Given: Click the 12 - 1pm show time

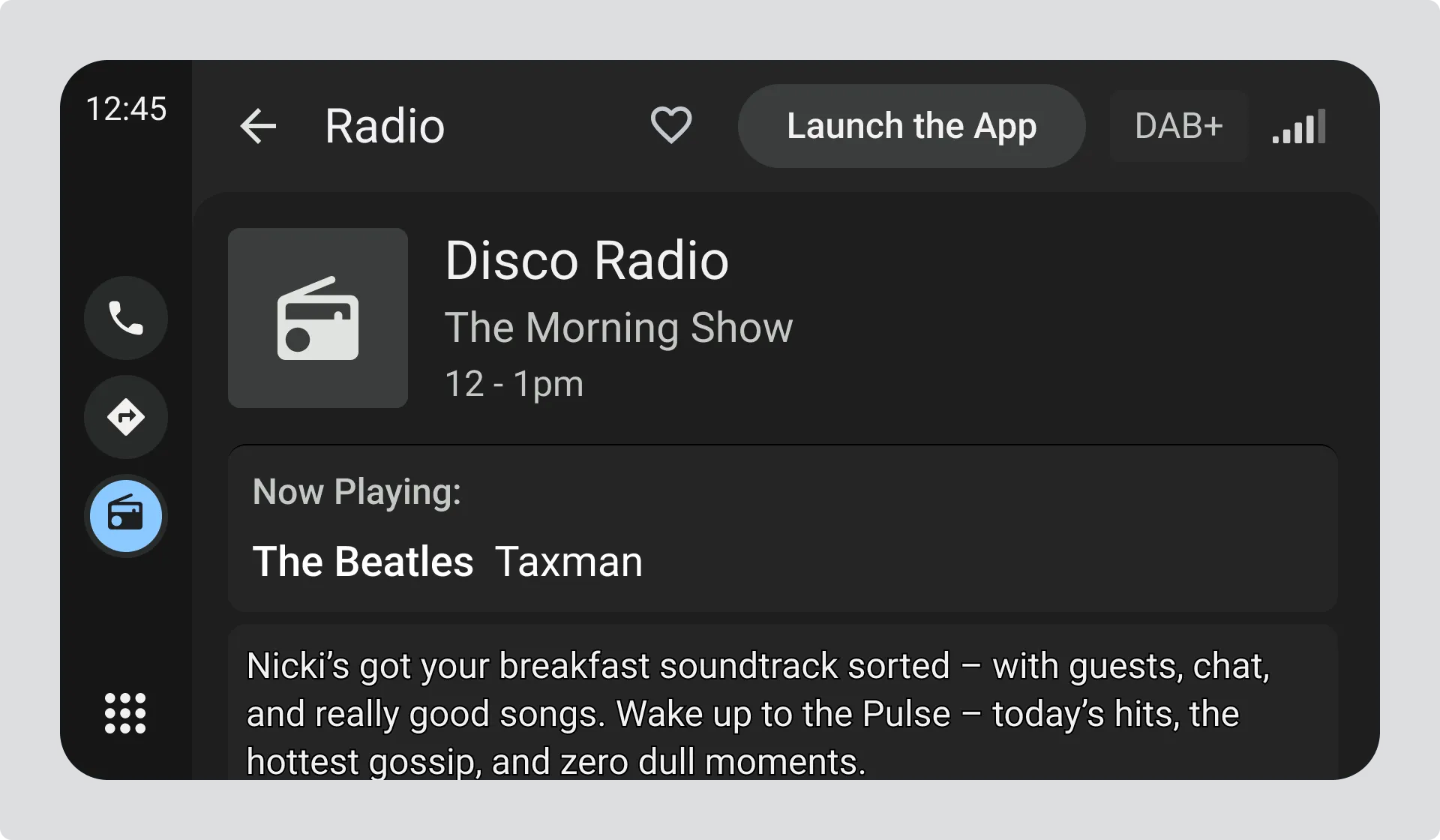Looking at the screenshot, I should 514,384.
